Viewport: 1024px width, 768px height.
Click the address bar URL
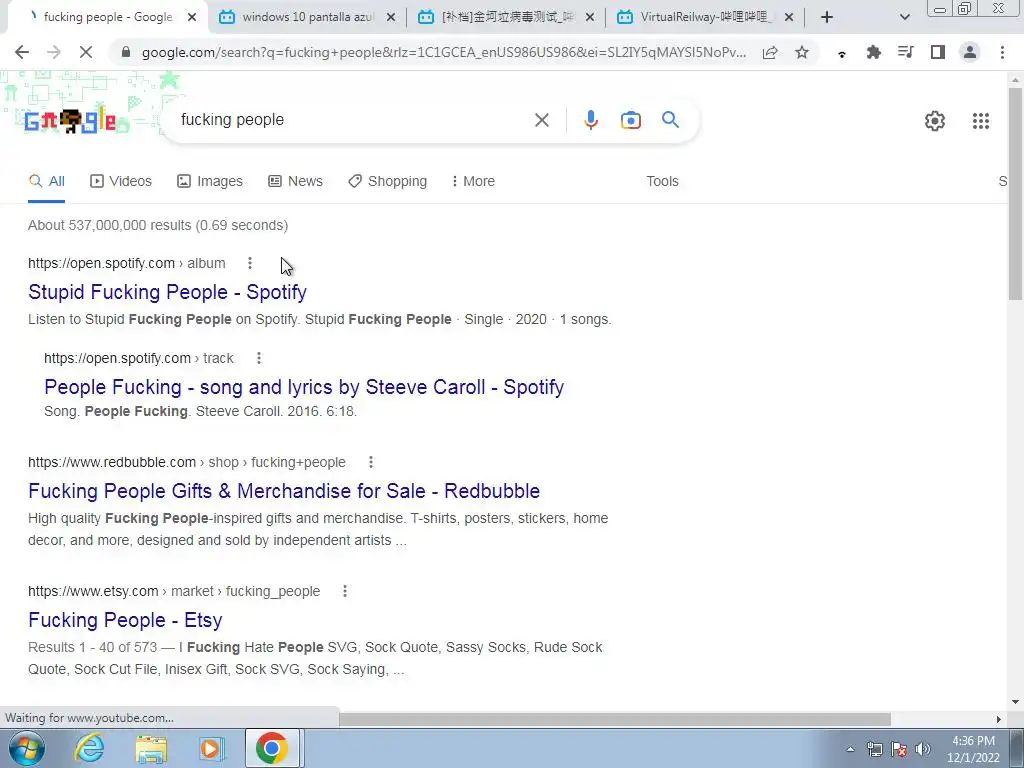tap(444, 52)
